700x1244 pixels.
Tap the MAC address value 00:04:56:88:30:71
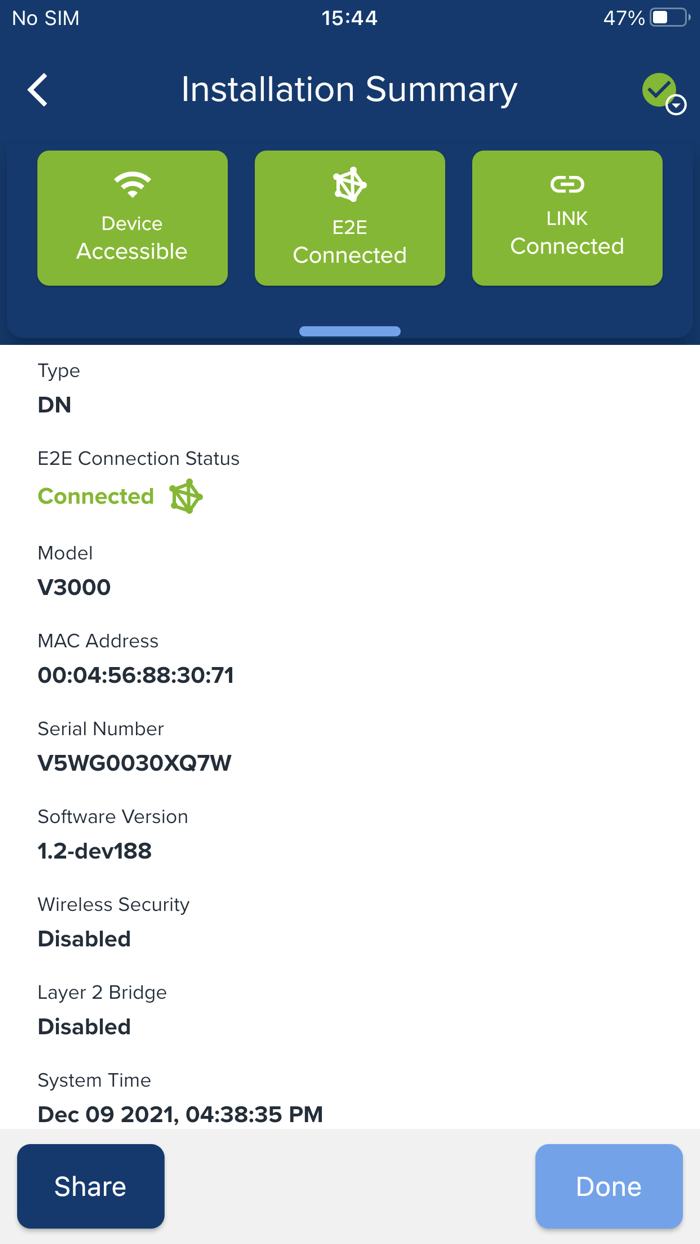[x=136, y=675]
